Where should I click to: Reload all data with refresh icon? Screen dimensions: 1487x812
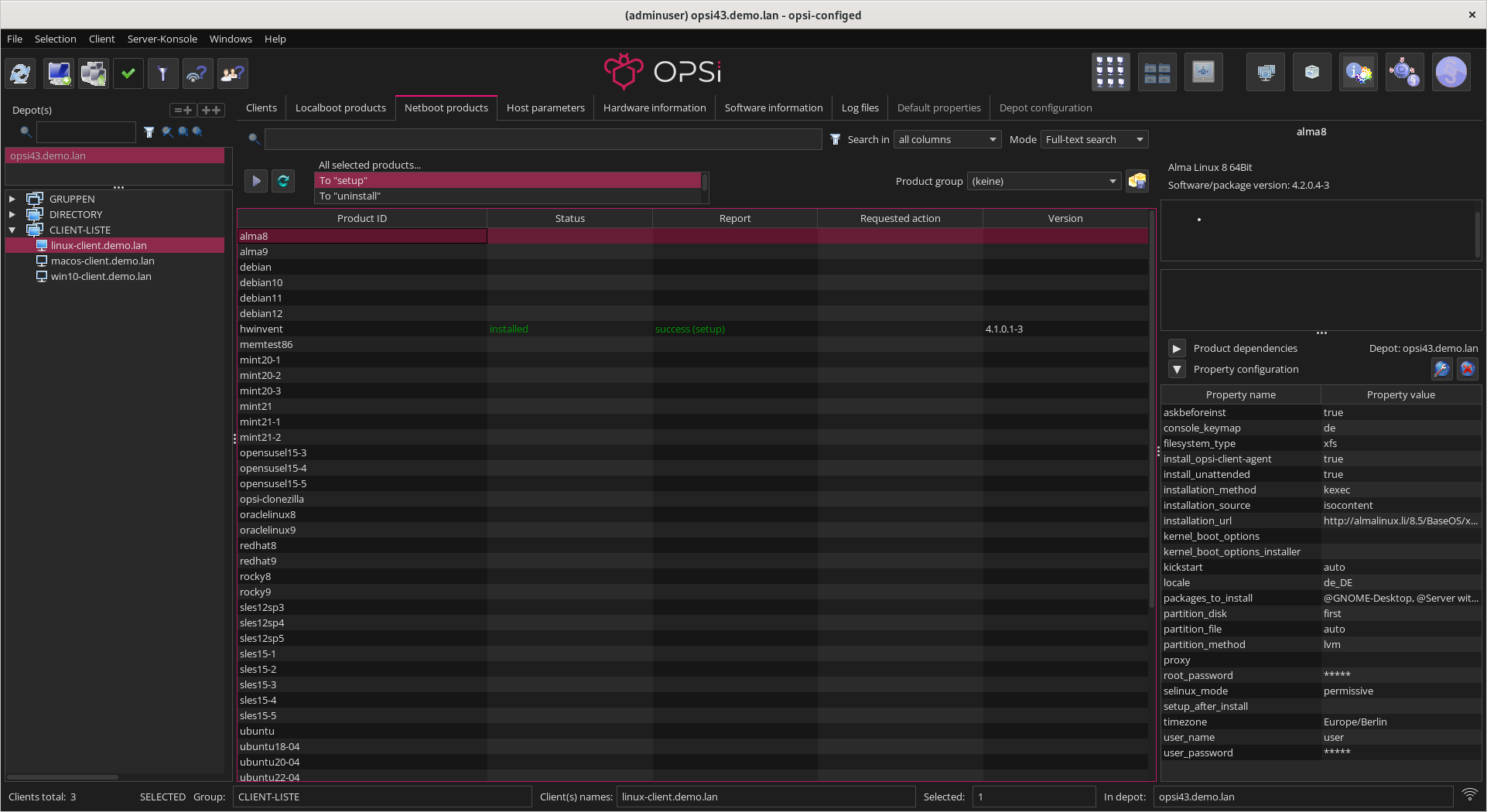click(21, 73)
